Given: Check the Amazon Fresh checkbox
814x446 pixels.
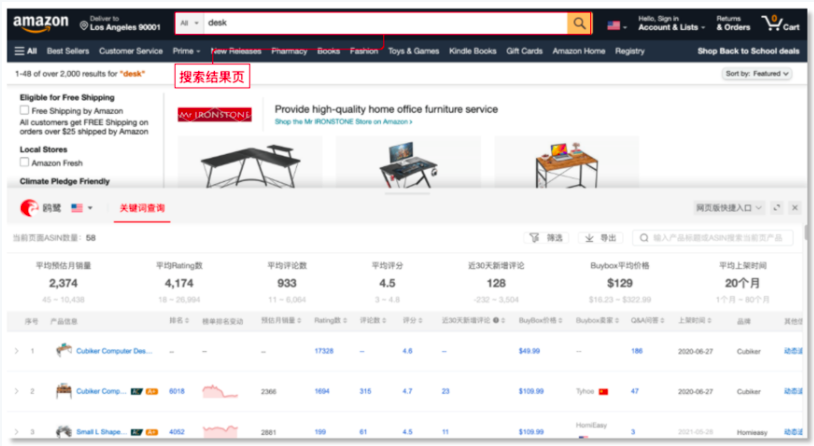Looking at the screenshot, I should point(24,162).
